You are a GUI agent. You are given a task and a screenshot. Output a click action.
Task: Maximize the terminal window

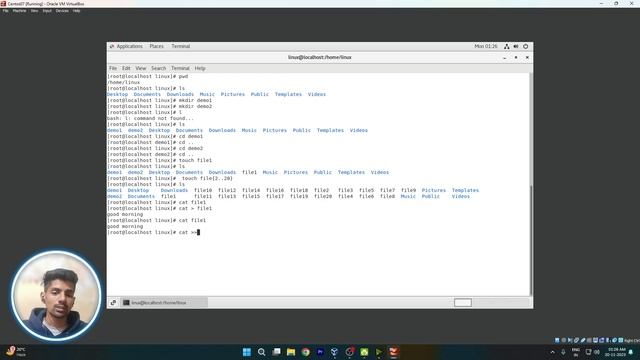[516, 58]
